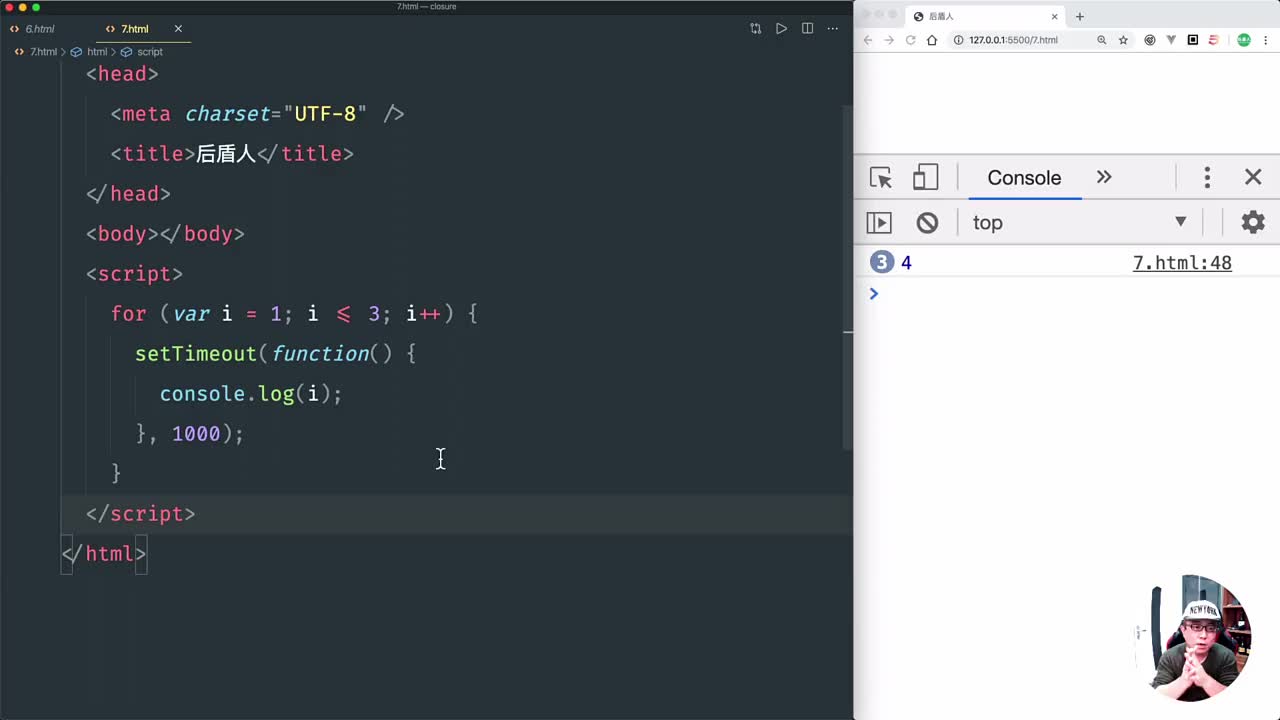The height and width of the screenshot is (720, 1280).
Task: Open the HTML5 extension icon
Action: coord(1214,40)
